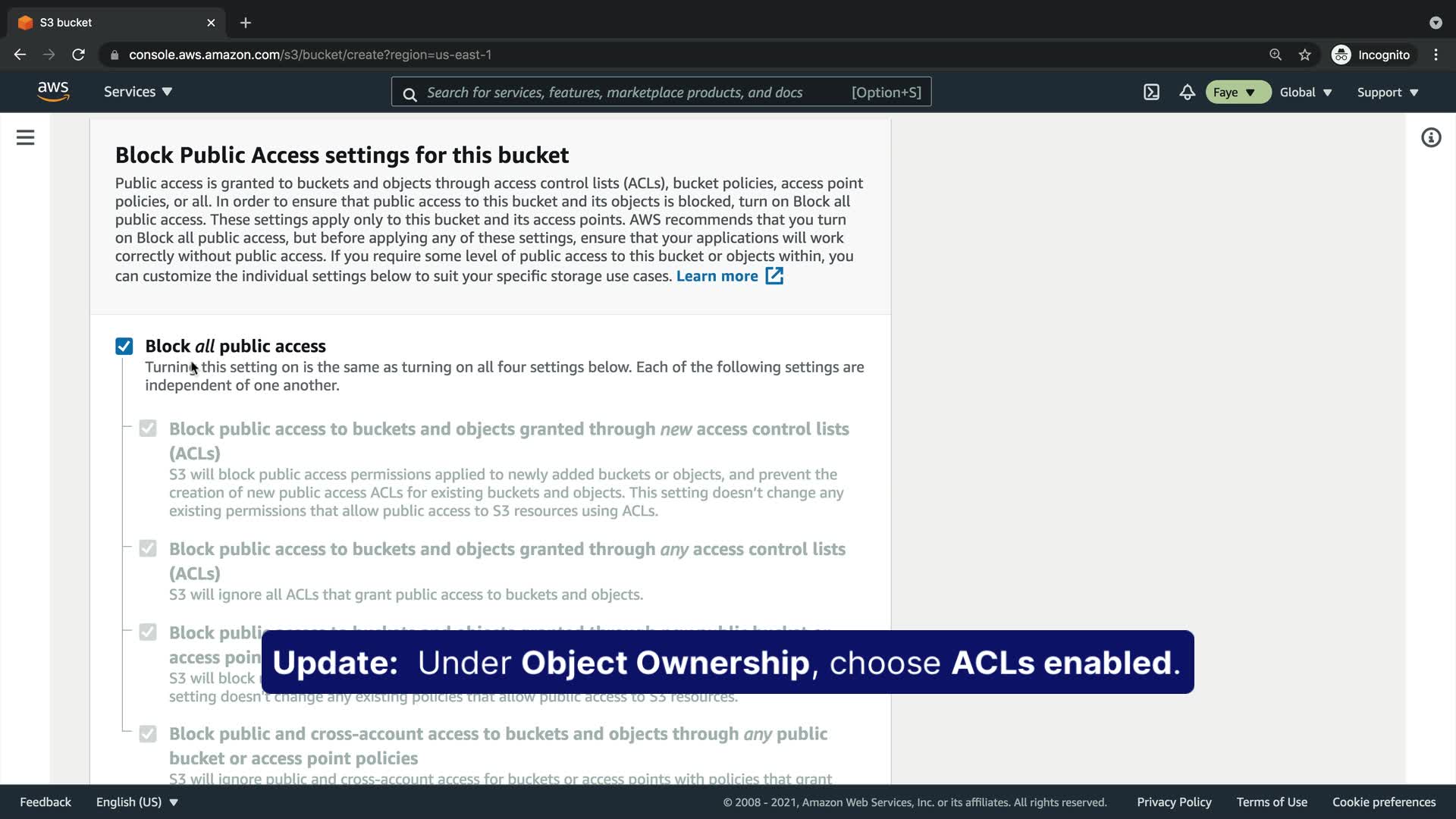Expand the Services dropdown

tap(138, 92)
